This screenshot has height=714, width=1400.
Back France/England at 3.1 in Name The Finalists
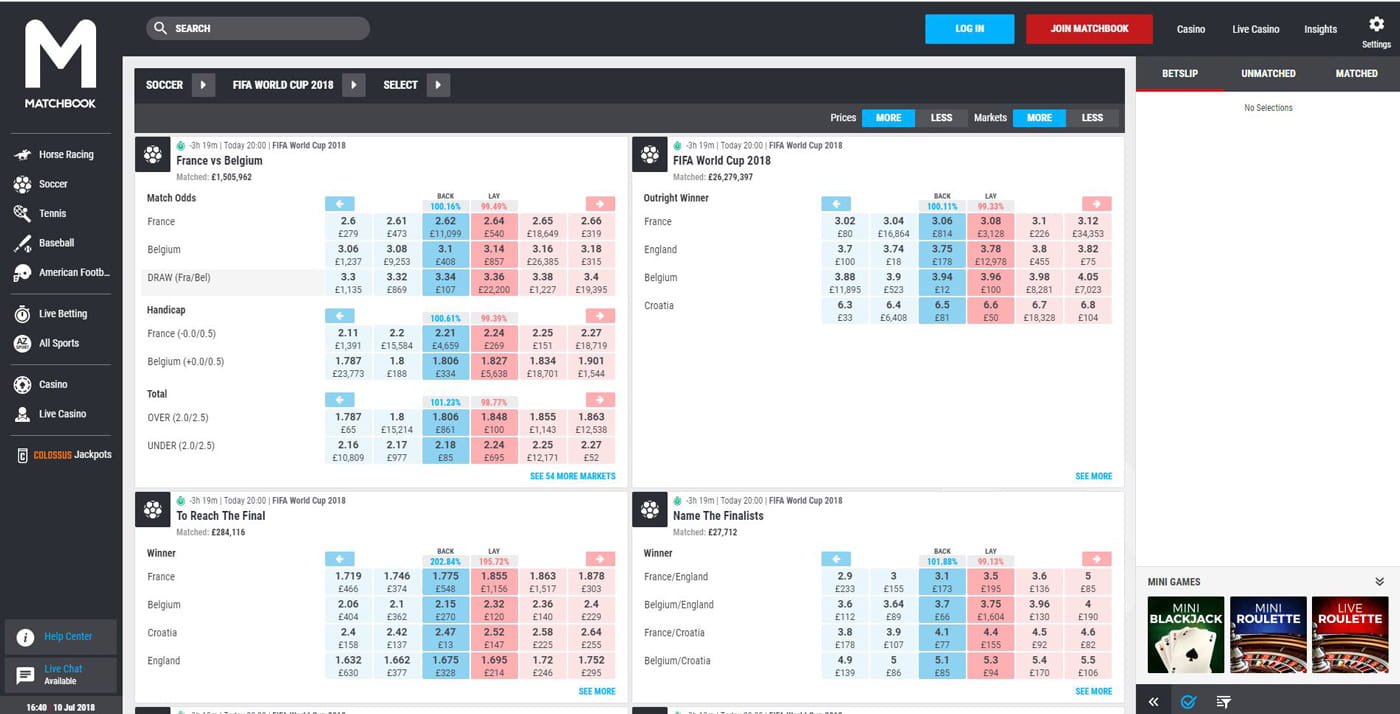(942, 582)
